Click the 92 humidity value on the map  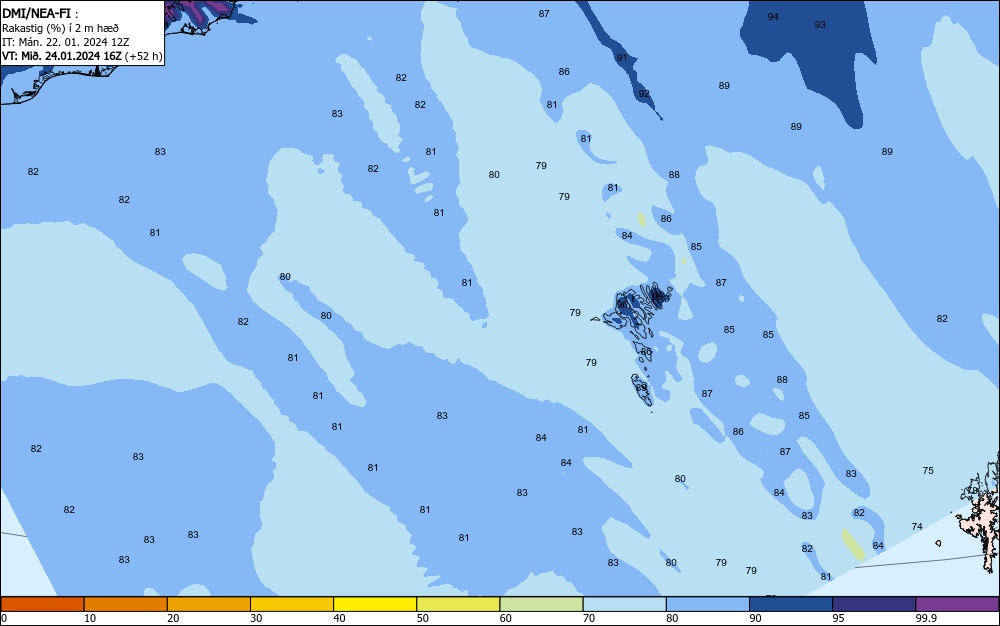(644, 94)
